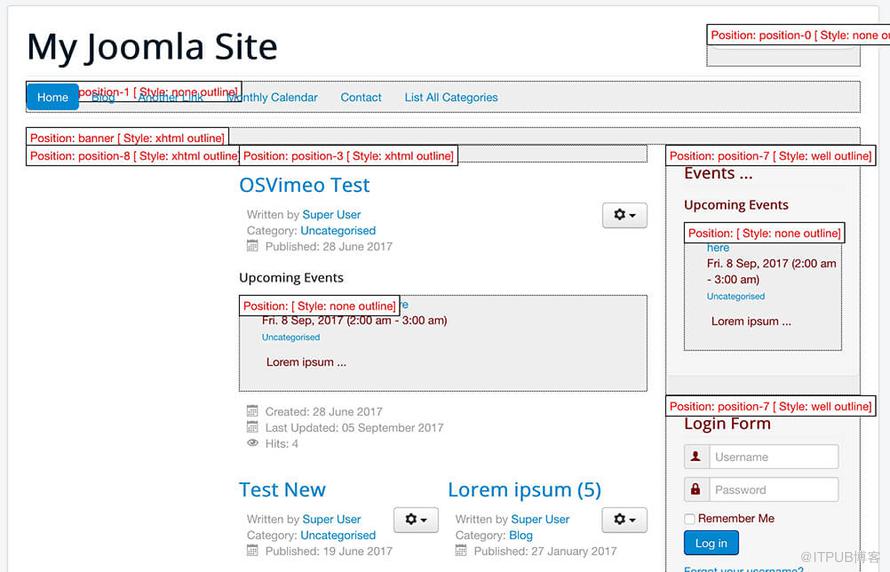
Task: Open gear dropdown for Test New article
Action: [x=416, y=519]
